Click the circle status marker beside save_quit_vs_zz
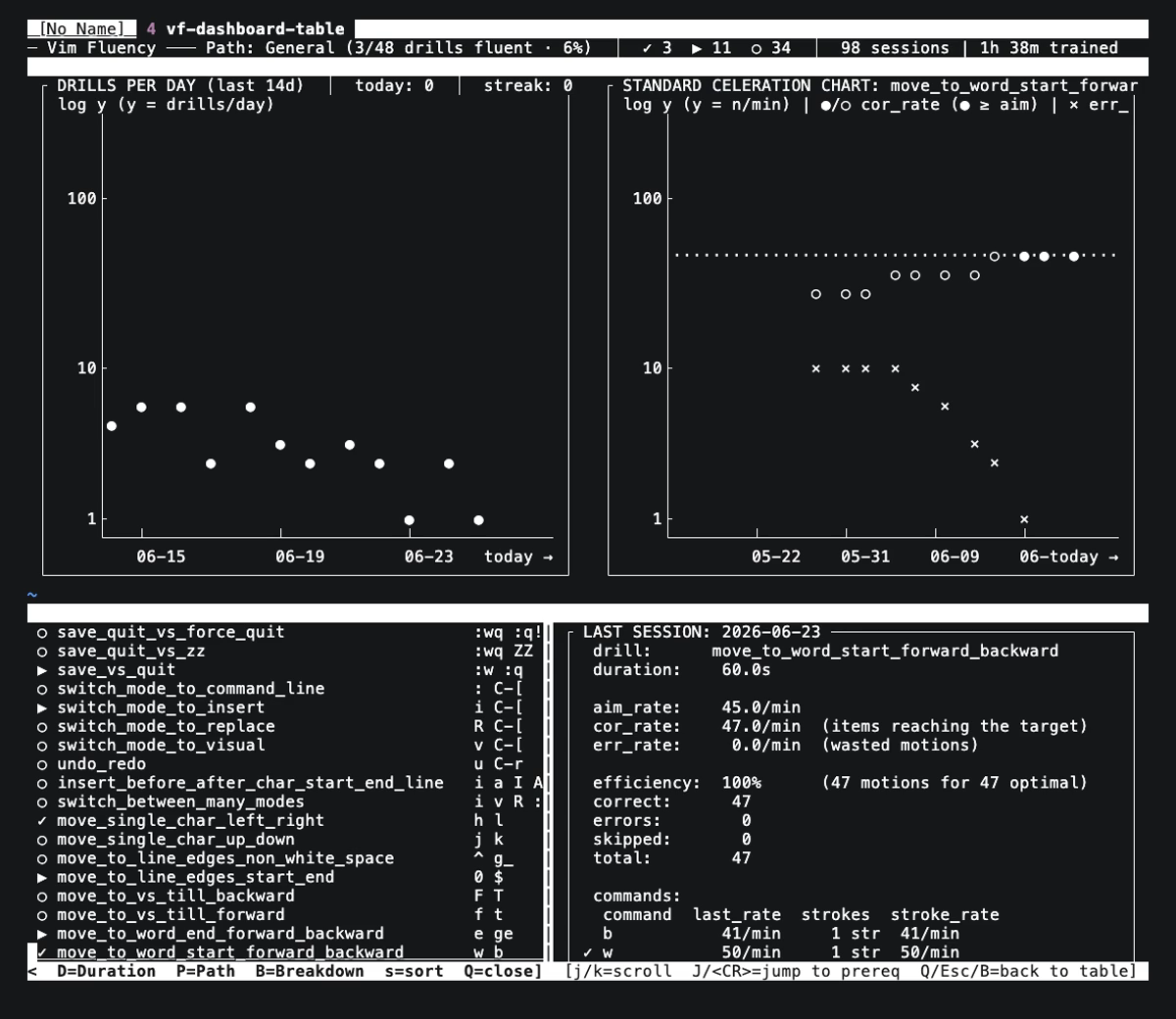 tap(42, 652)
